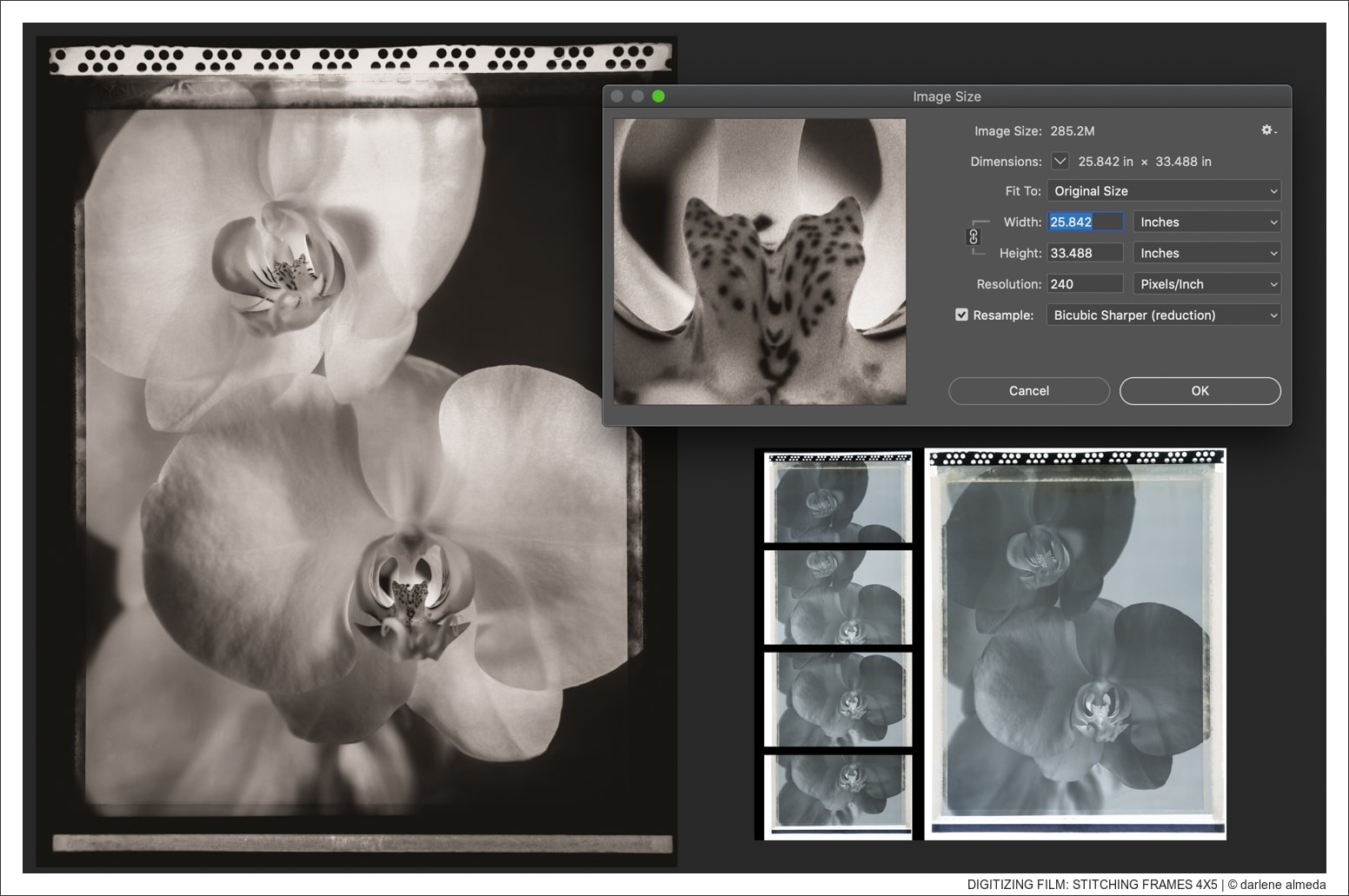
Task: Open the Bicubic Sharper resample method dropdown
Action: pyautogui.click(x=1164, y=315)
